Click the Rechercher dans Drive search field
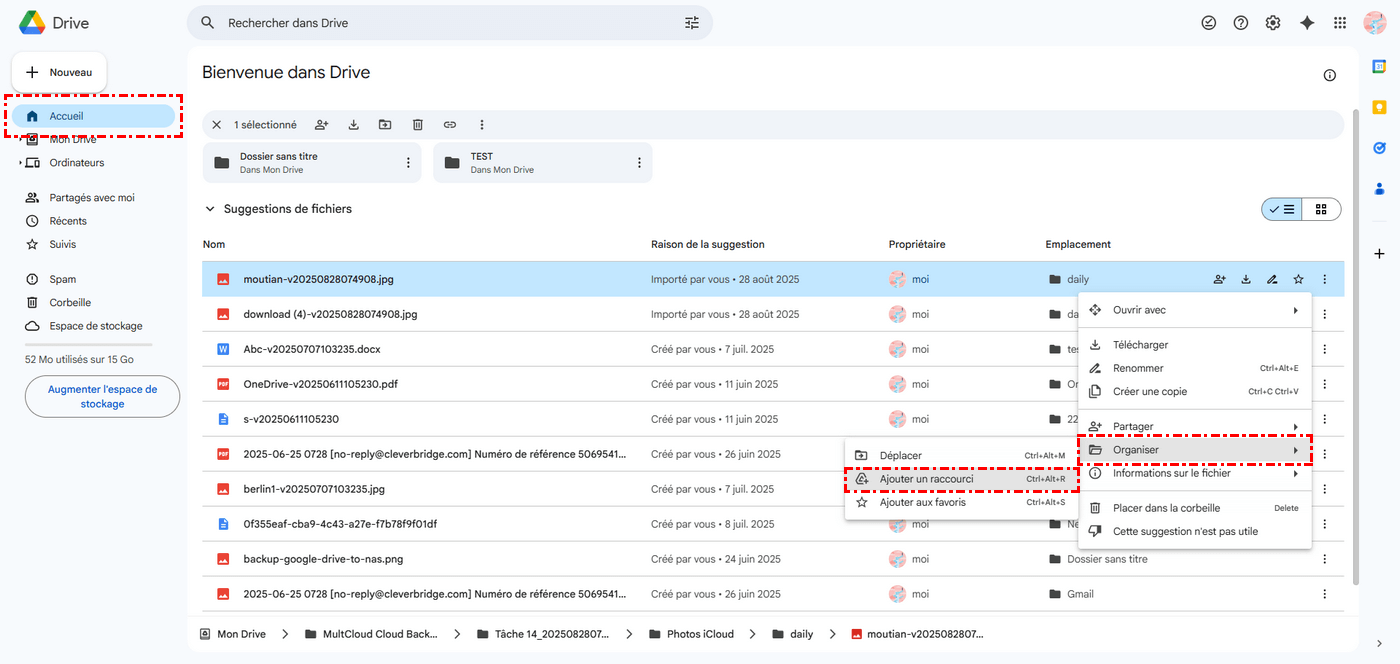The height and width of the screenshot is (664, 1400). (440, 23)
